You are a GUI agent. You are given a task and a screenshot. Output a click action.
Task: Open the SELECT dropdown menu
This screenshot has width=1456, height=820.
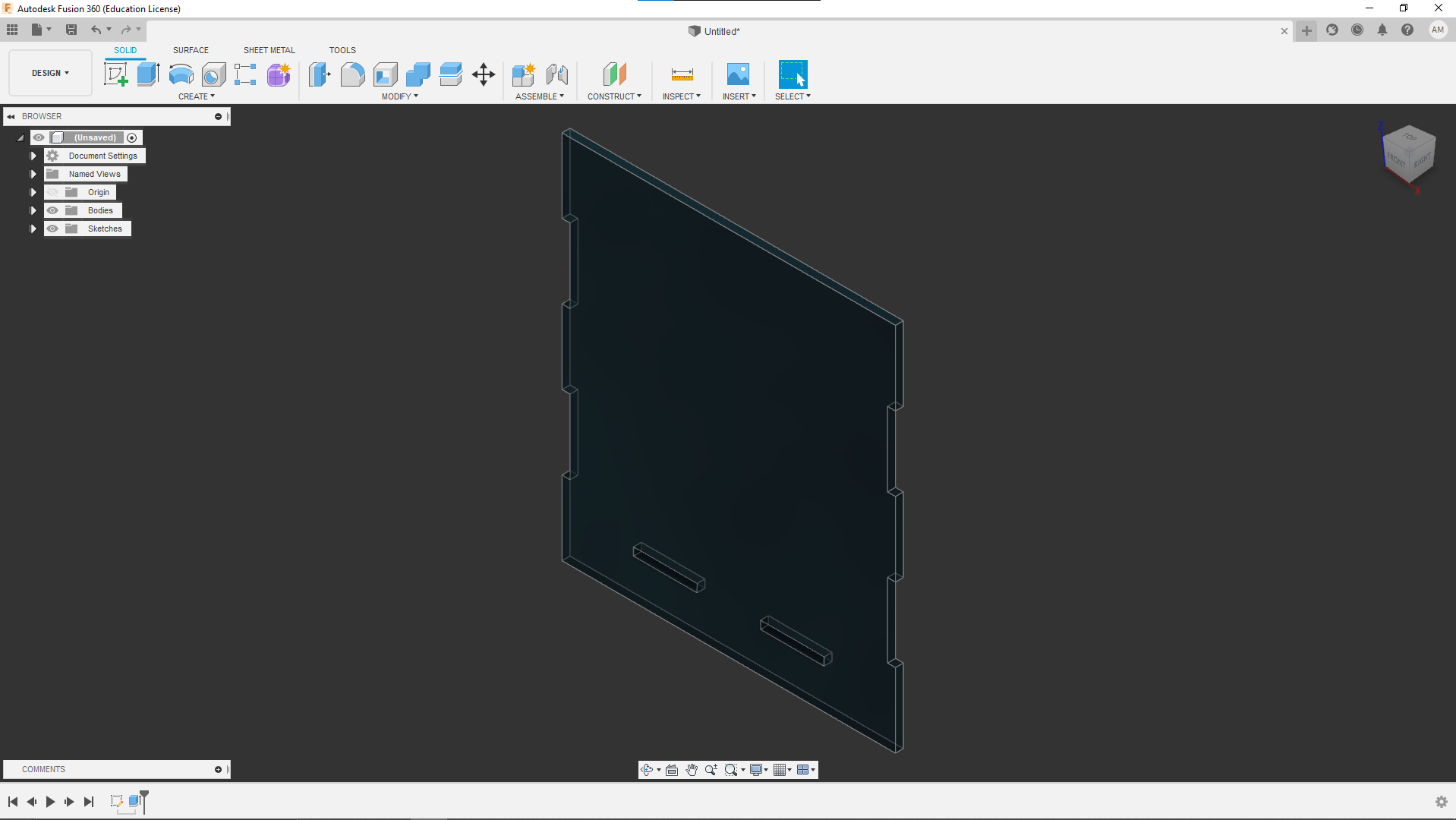click(x=793, y=96)
